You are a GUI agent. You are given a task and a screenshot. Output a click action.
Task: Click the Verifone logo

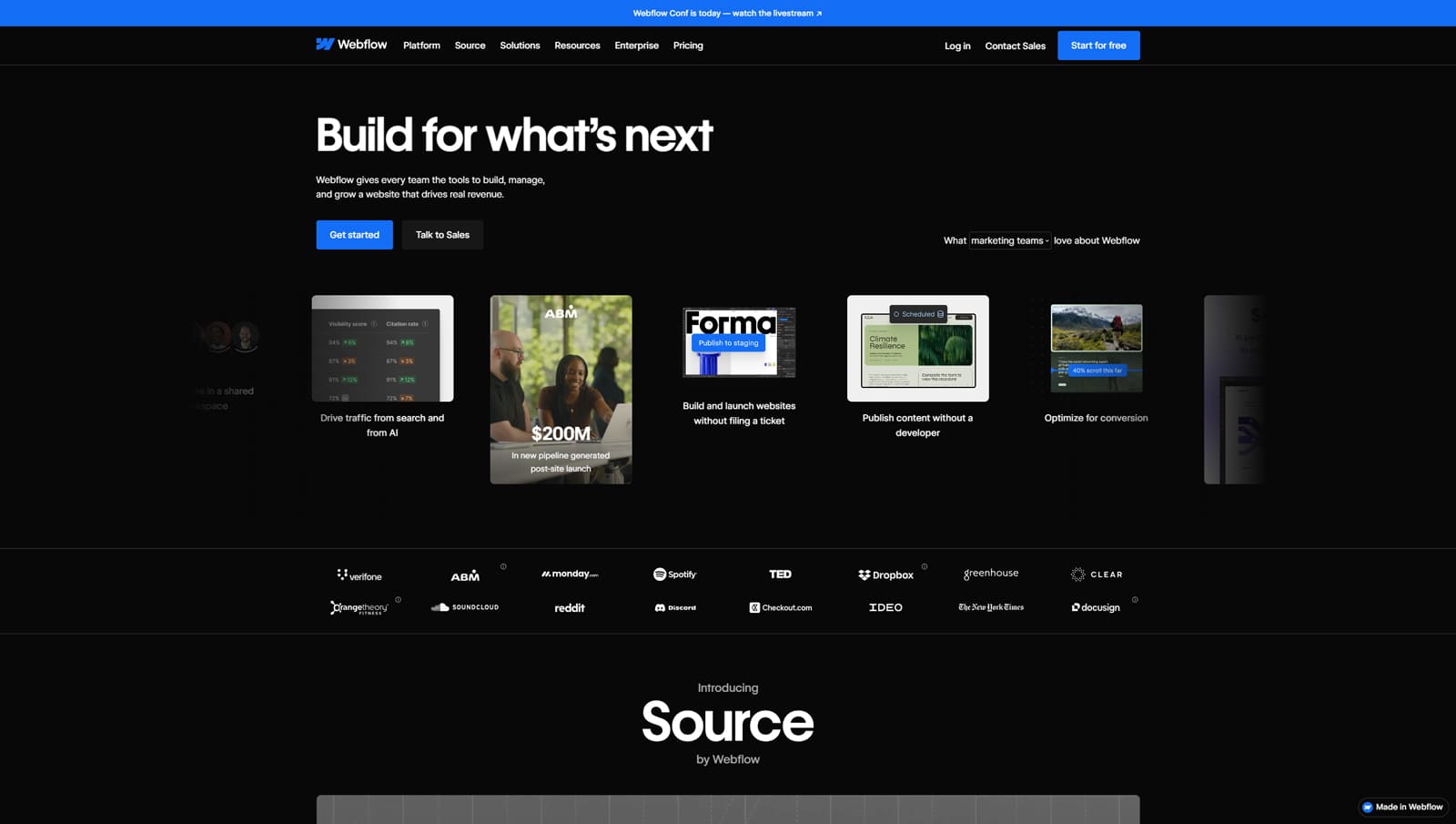[359, 575]
